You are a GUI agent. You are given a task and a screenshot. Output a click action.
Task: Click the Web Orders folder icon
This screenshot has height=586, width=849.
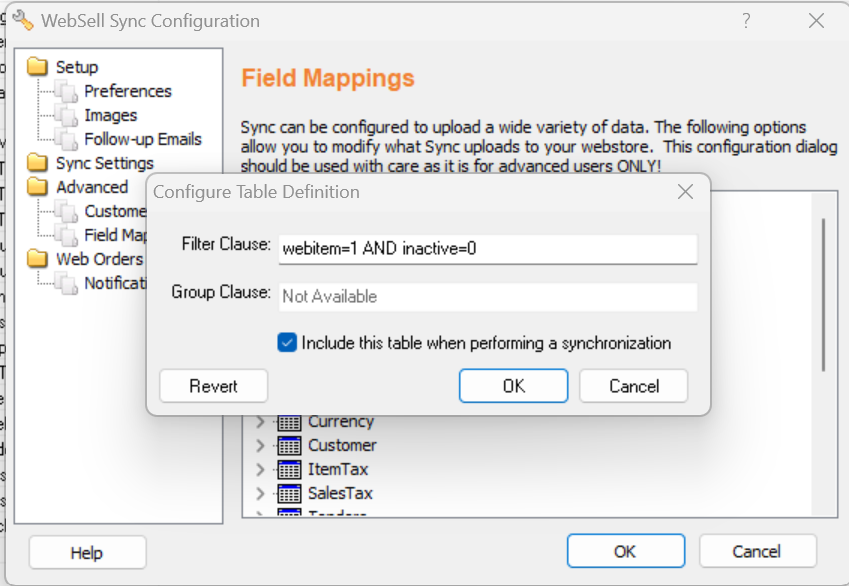coord(37,259)
